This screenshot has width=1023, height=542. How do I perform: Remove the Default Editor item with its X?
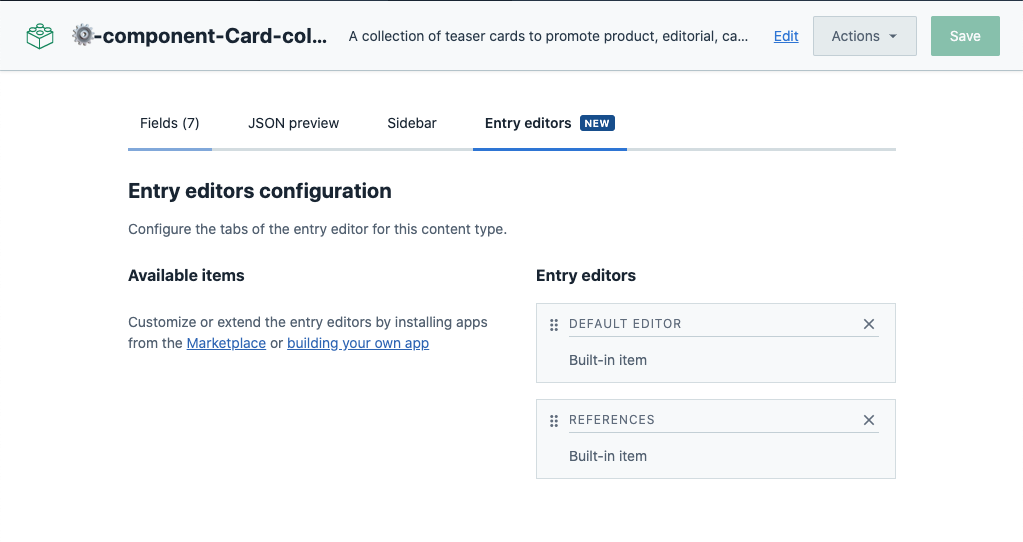[x=868, y=324]
